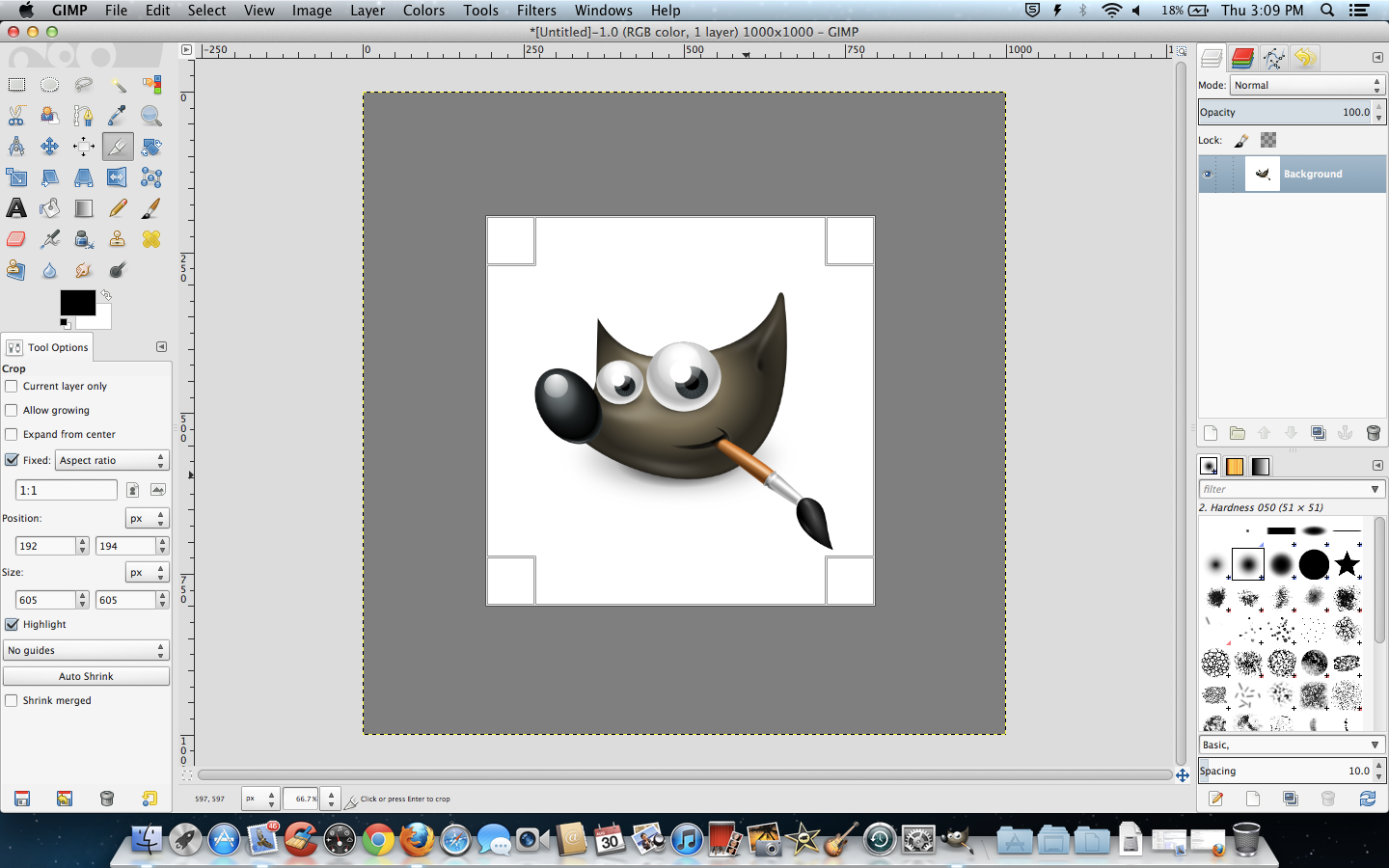The width and height of the screenshot is (1389, 868).
Task: Enable the Current layer only checkbox
Action: pyautogui.click(x=12, y=386)
